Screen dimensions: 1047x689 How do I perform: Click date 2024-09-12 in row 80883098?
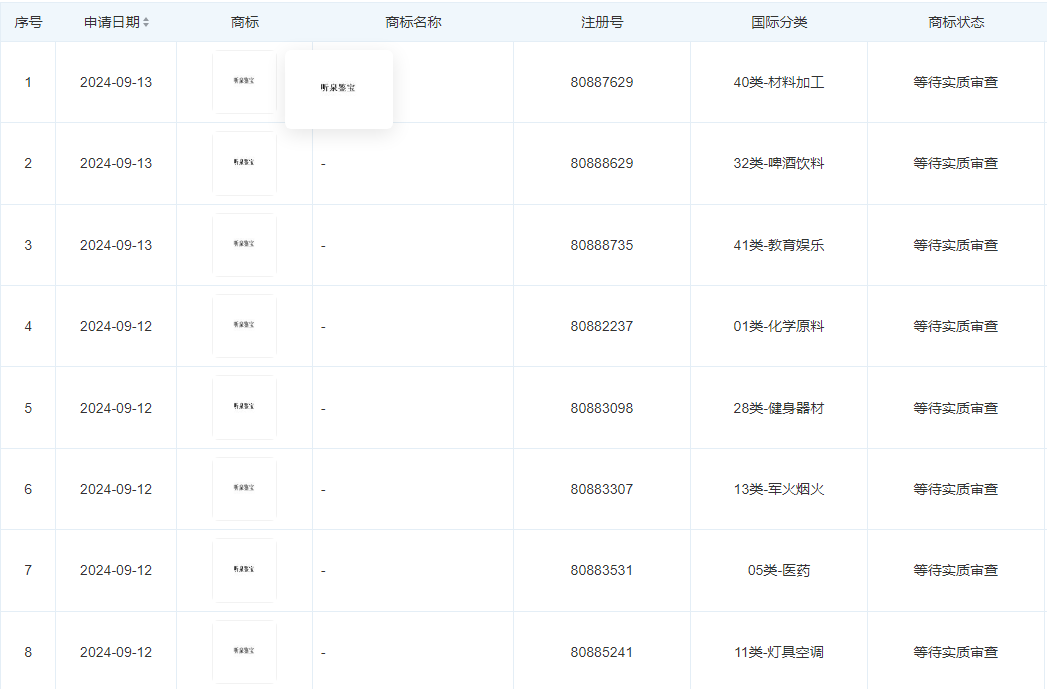click(x=116, y=408)
